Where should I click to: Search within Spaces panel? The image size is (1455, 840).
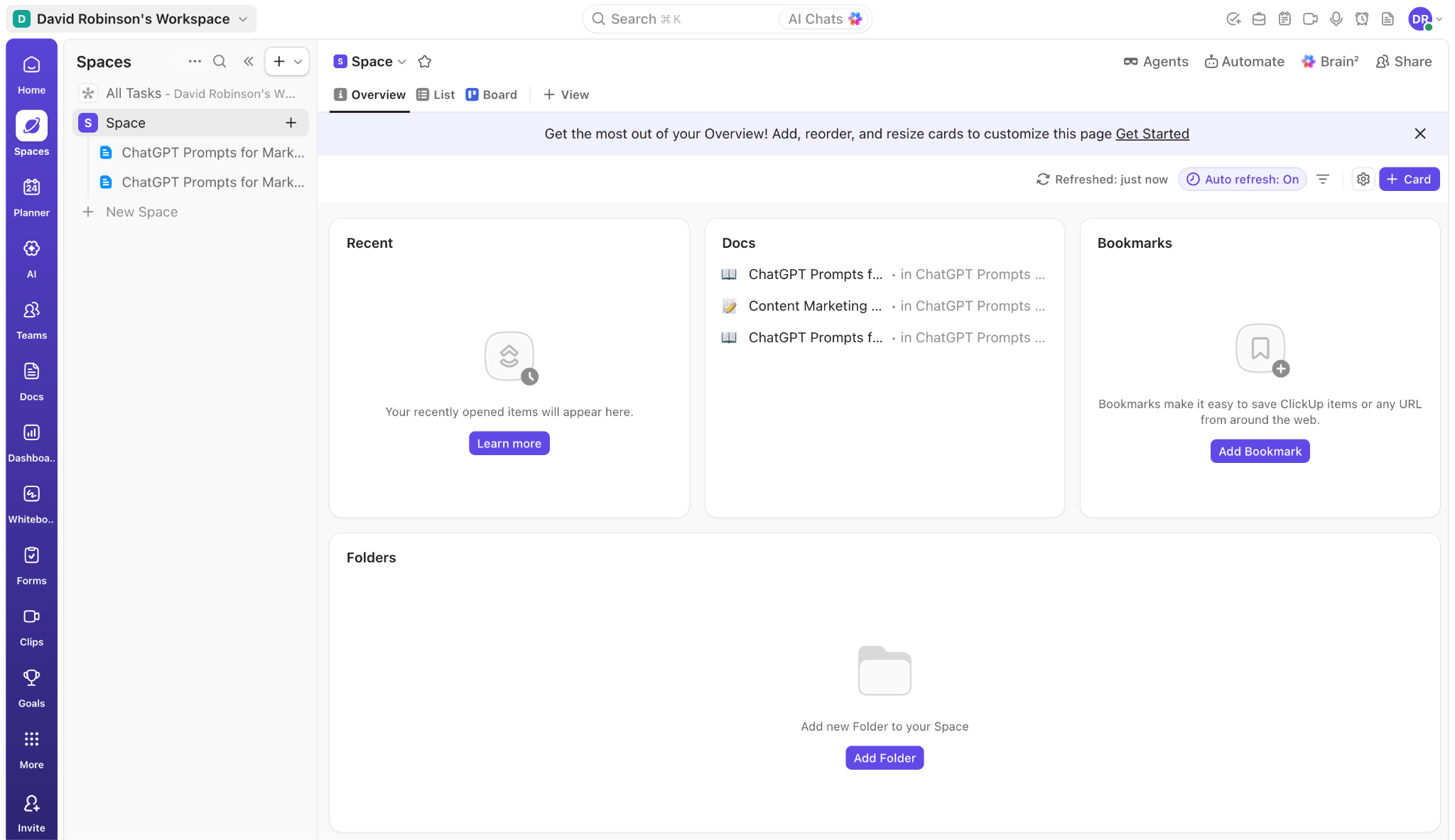click(x=220, y=62)
